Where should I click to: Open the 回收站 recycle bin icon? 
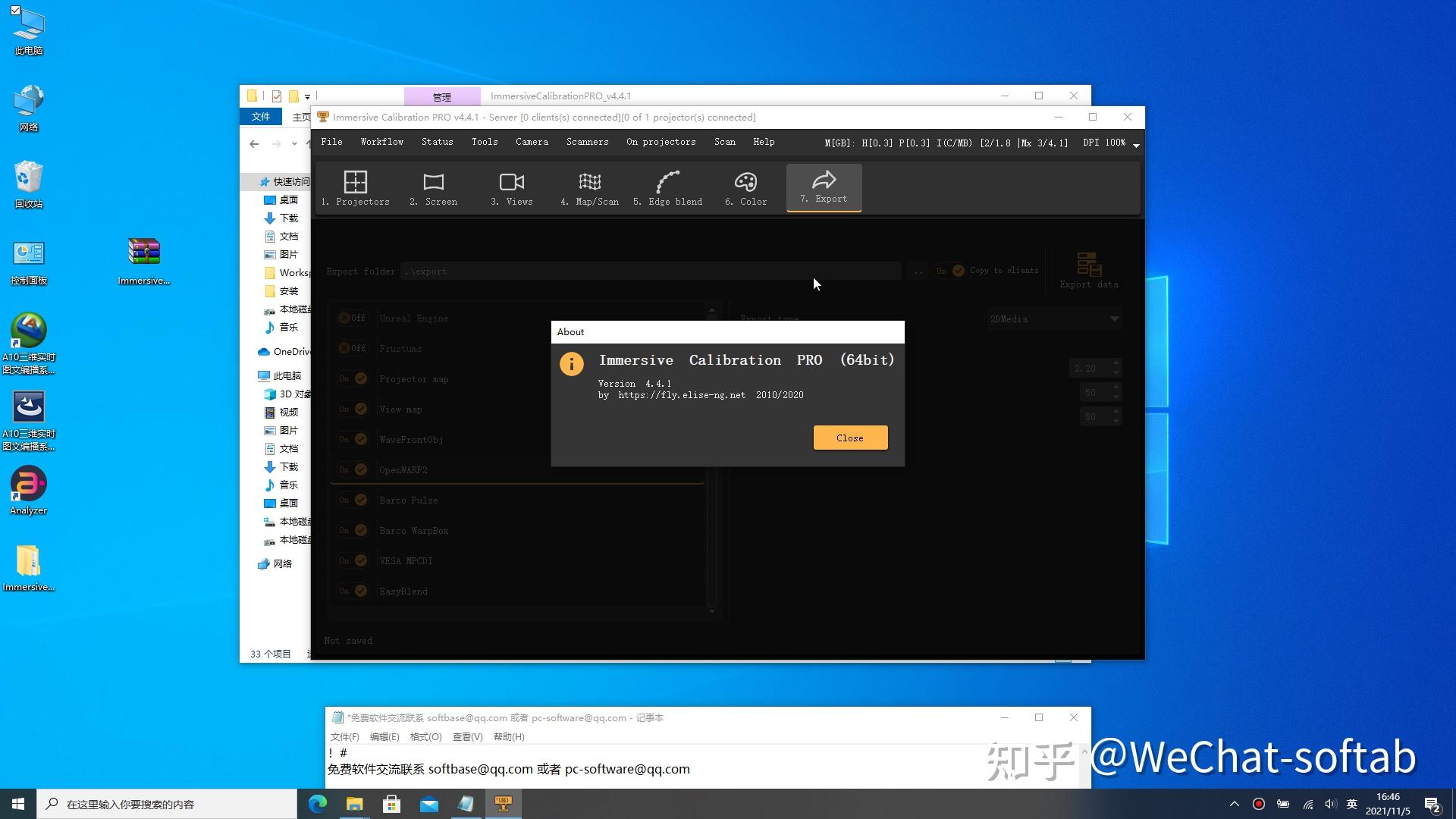29,185
